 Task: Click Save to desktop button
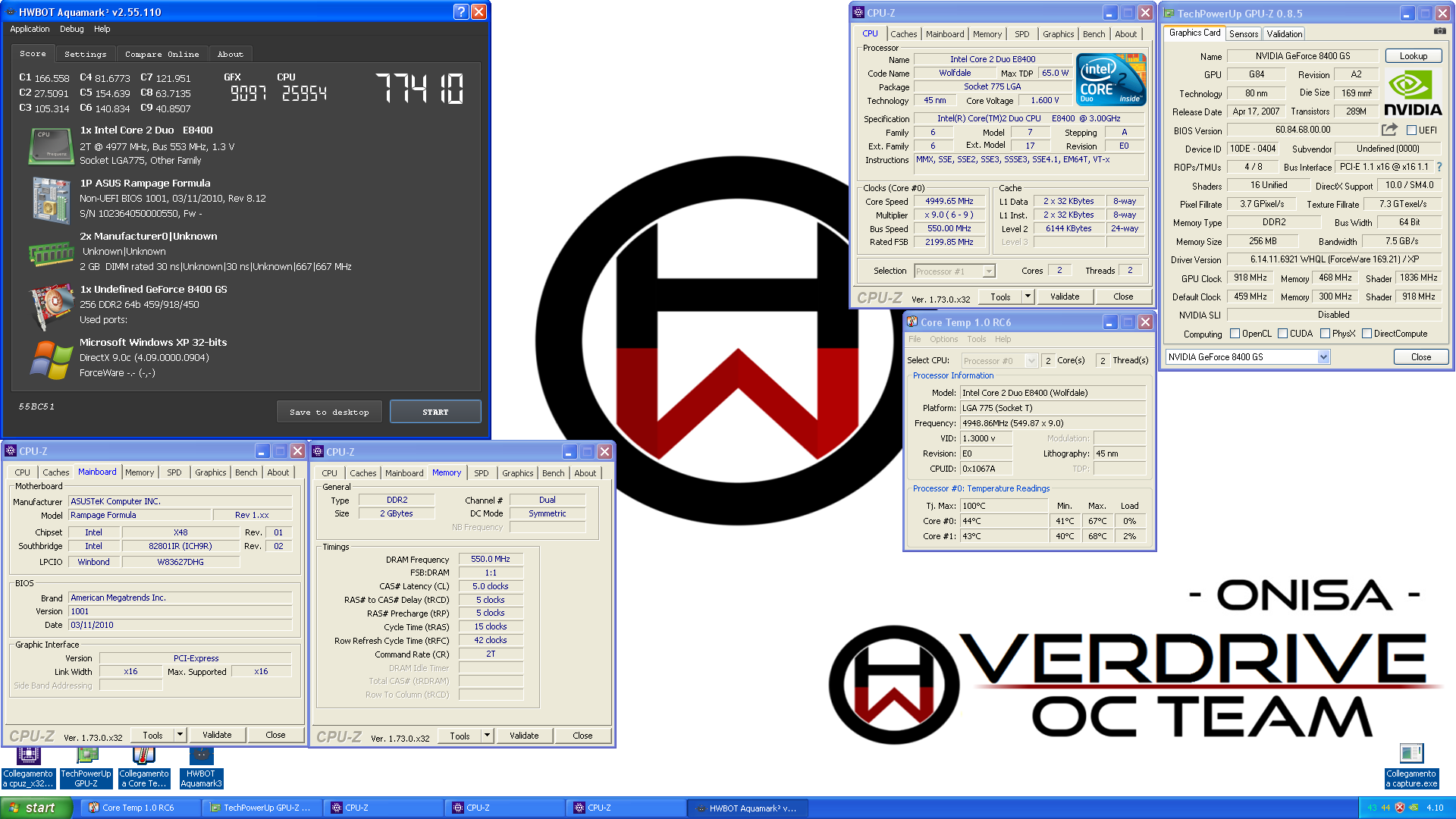point(329,412)
